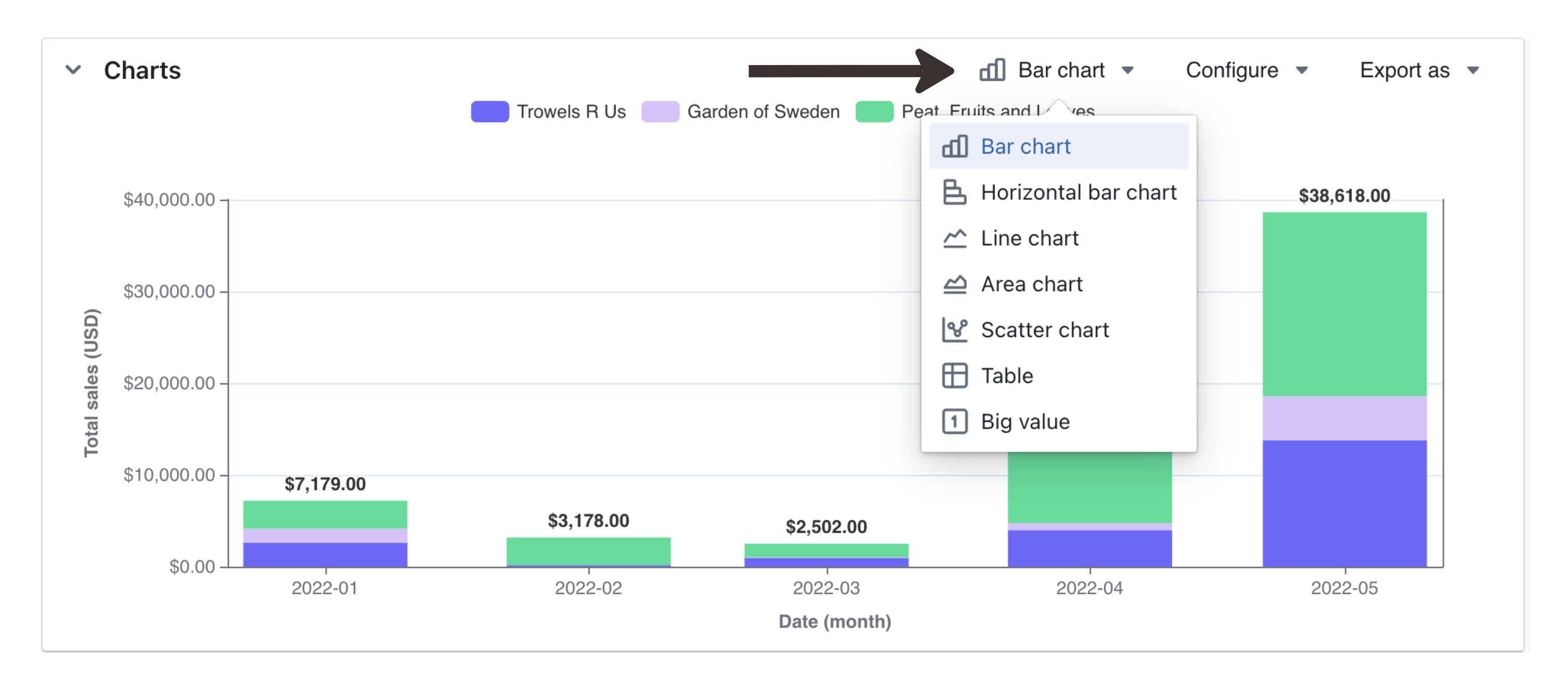Click the $0.00 y-axis label

192,567
